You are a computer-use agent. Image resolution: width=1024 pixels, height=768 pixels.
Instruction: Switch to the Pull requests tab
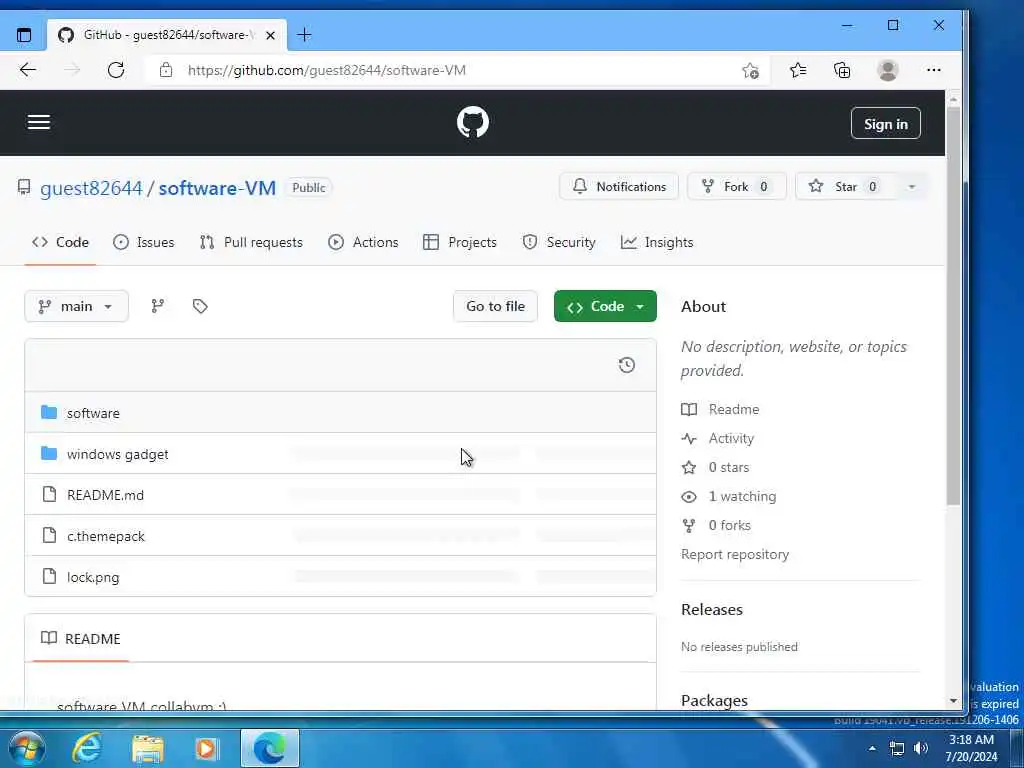click(251, 242)
